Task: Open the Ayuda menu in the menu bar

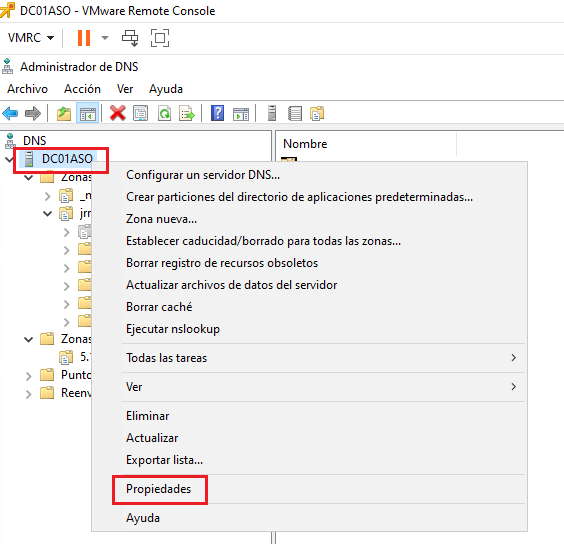Action: point(166,89)
